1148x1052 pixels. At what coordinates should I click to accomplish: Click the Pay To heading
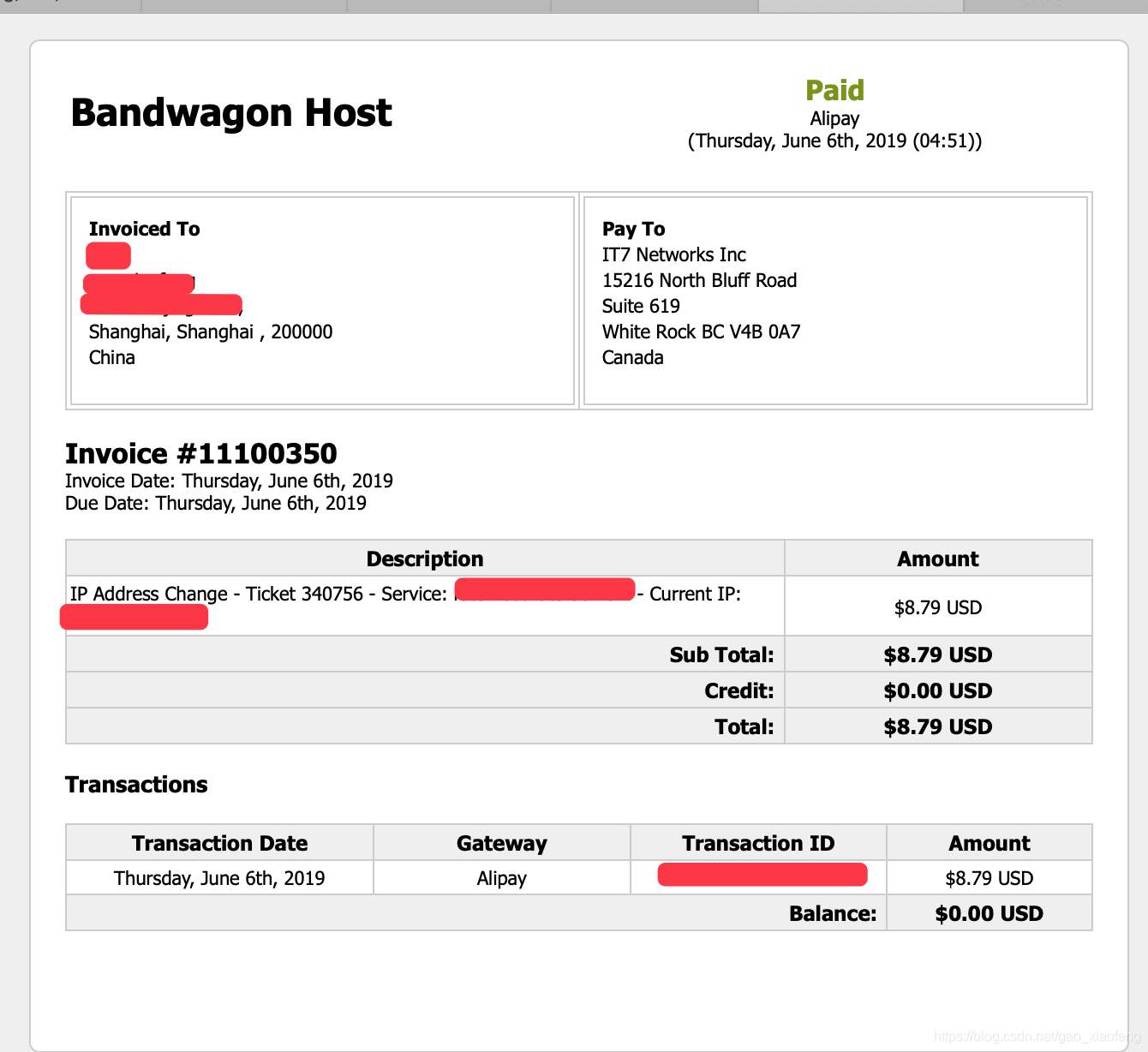click(x=633, y=229)
